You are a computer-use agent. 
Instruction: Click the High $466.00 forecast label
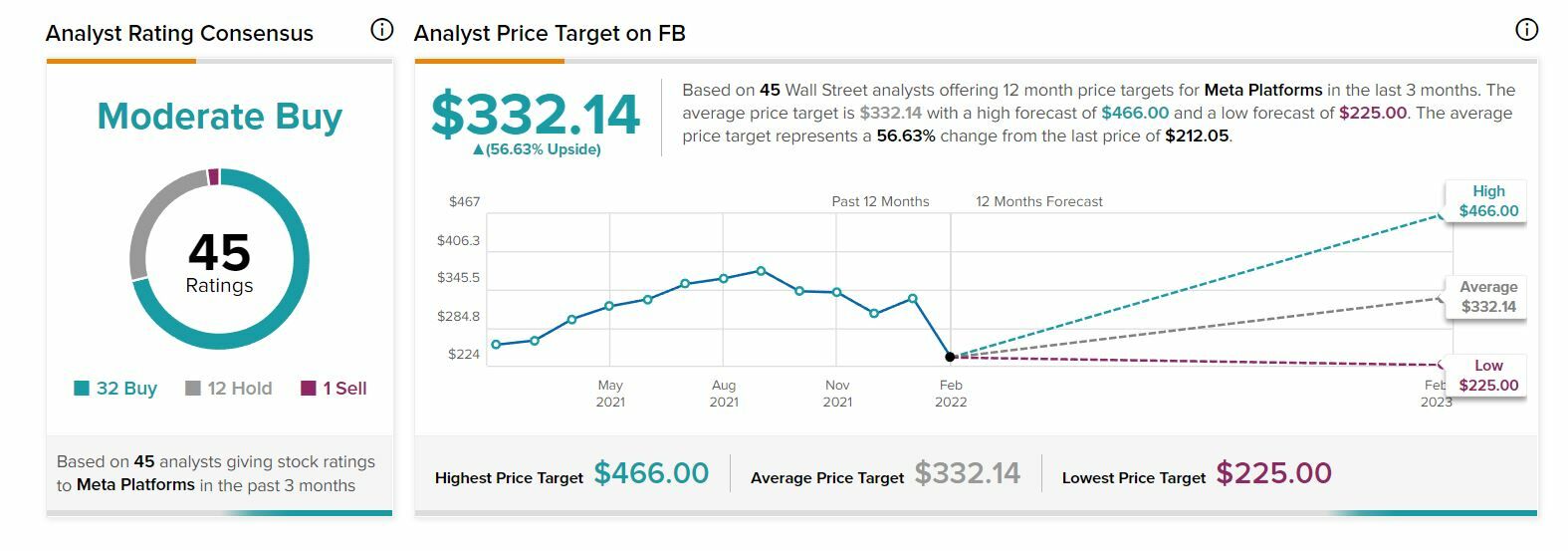pos(1487,201)
